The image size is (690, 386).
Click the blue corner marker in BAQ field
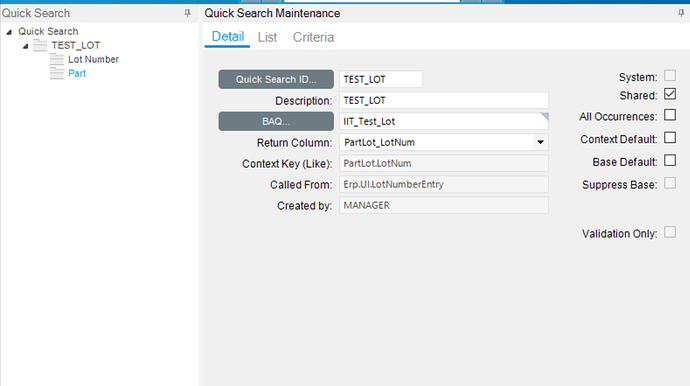(x=545, y=116)
